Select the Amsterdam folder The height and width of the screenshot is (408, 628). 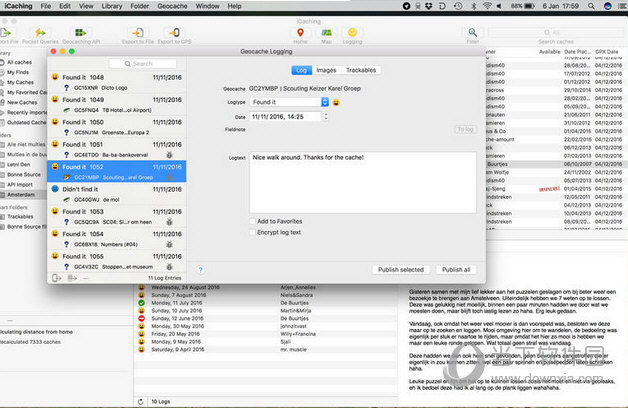[21, 195]
